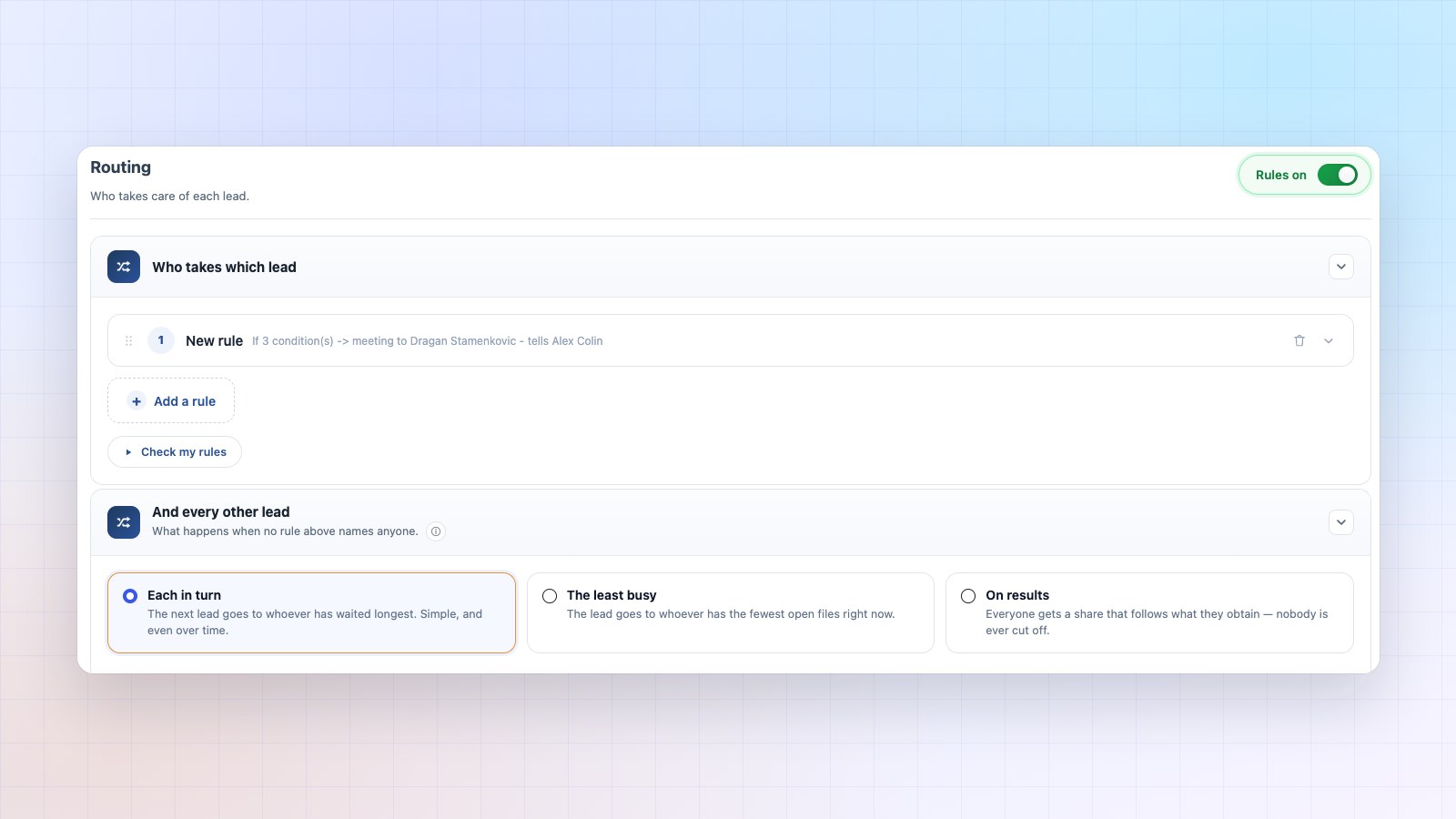The image size is (1456, 819).
Task: Click the rule summary mentioning Dragan Stamenkovic
Action: pyautogui.click(x=428, y=341)
